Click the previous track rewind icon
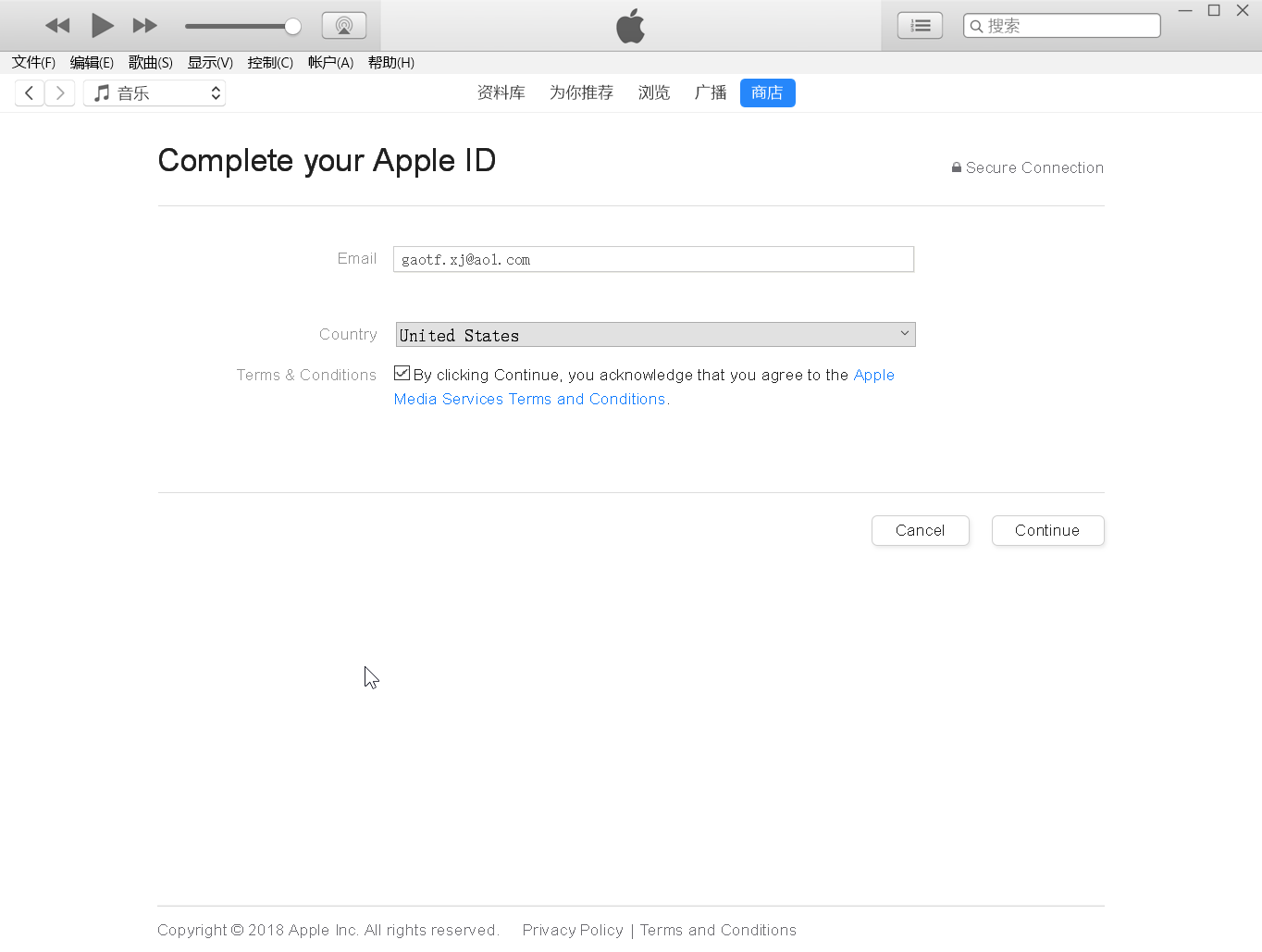The image size is (1262, 952). click(57, 26)
